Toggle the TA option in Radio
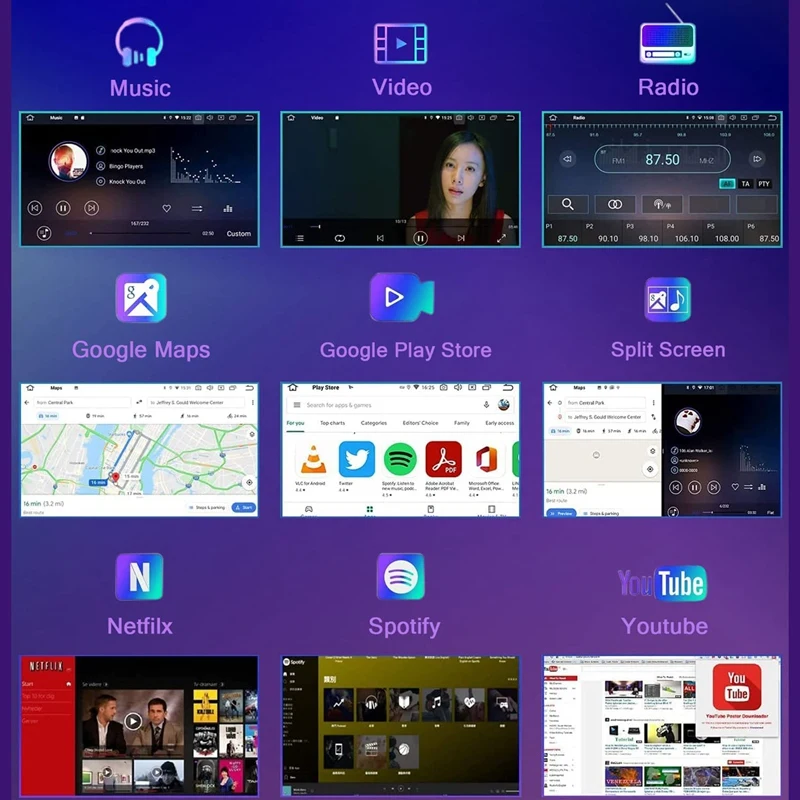This screenshot has height=800, width=800. [x=745, y=184]
